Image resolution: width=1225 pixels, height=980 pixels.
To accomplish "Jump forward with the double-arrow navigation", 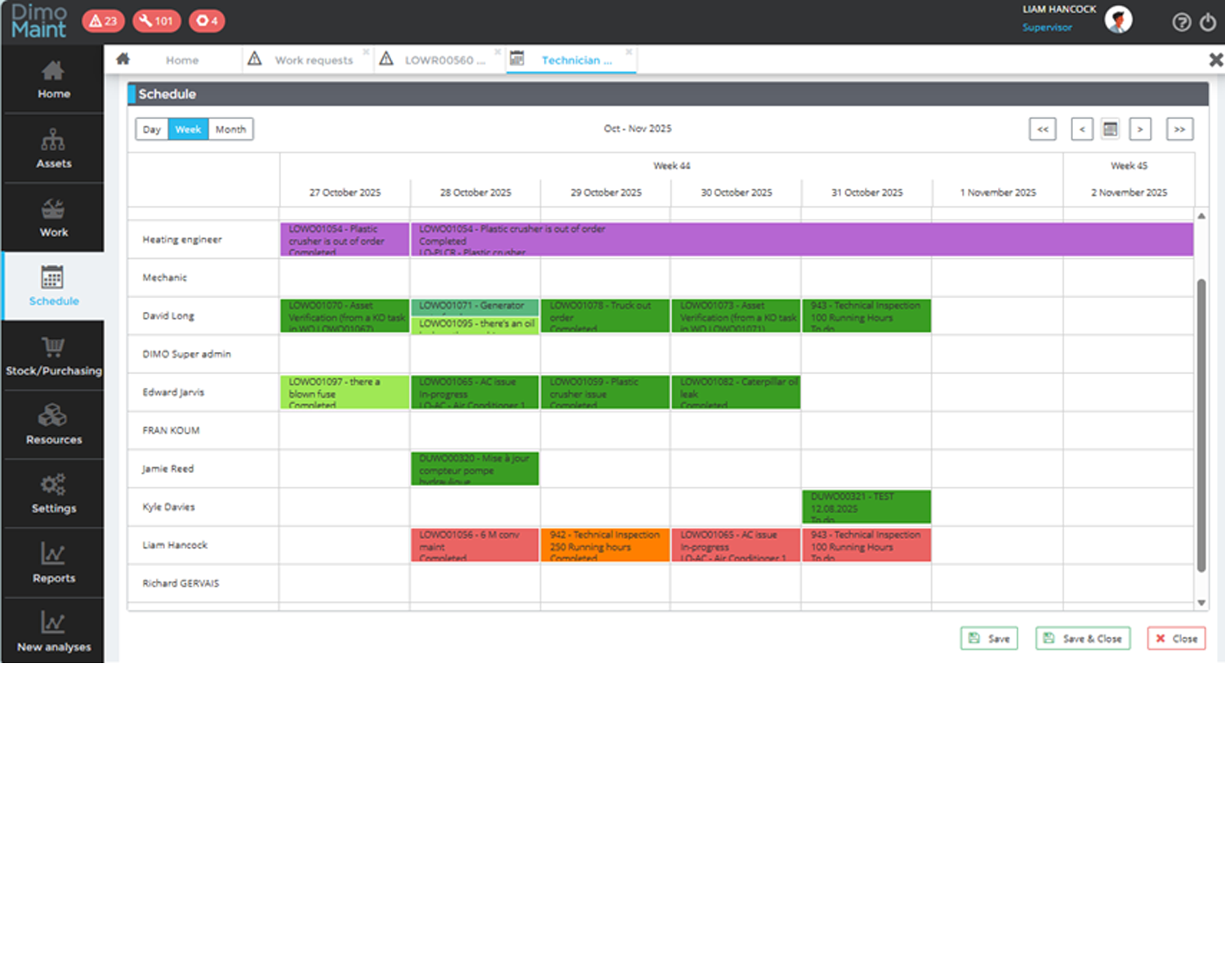I will [x=1179, y=129].
